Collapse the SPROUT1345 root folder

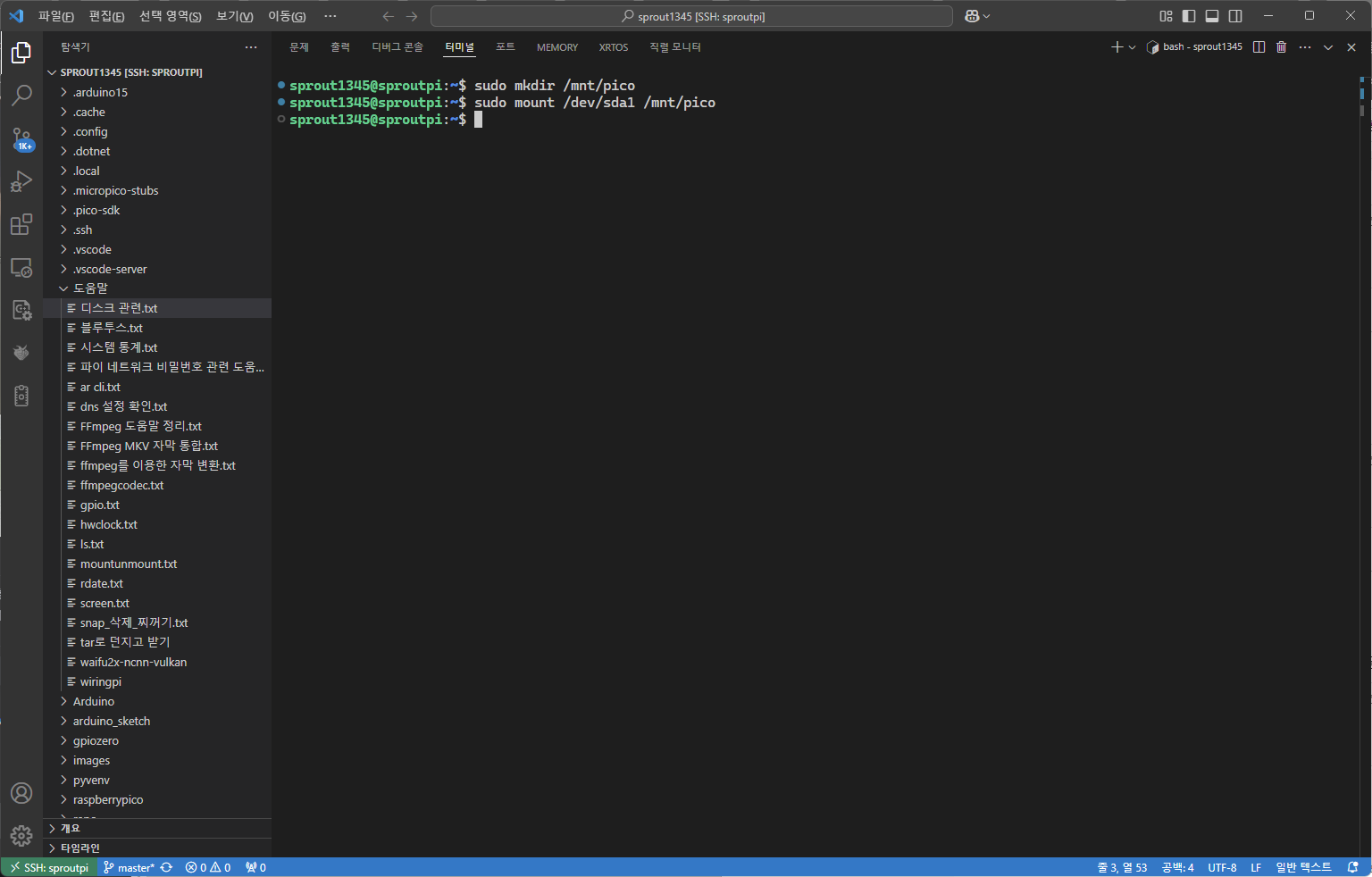pyautogui.click(x=157, y=72)
